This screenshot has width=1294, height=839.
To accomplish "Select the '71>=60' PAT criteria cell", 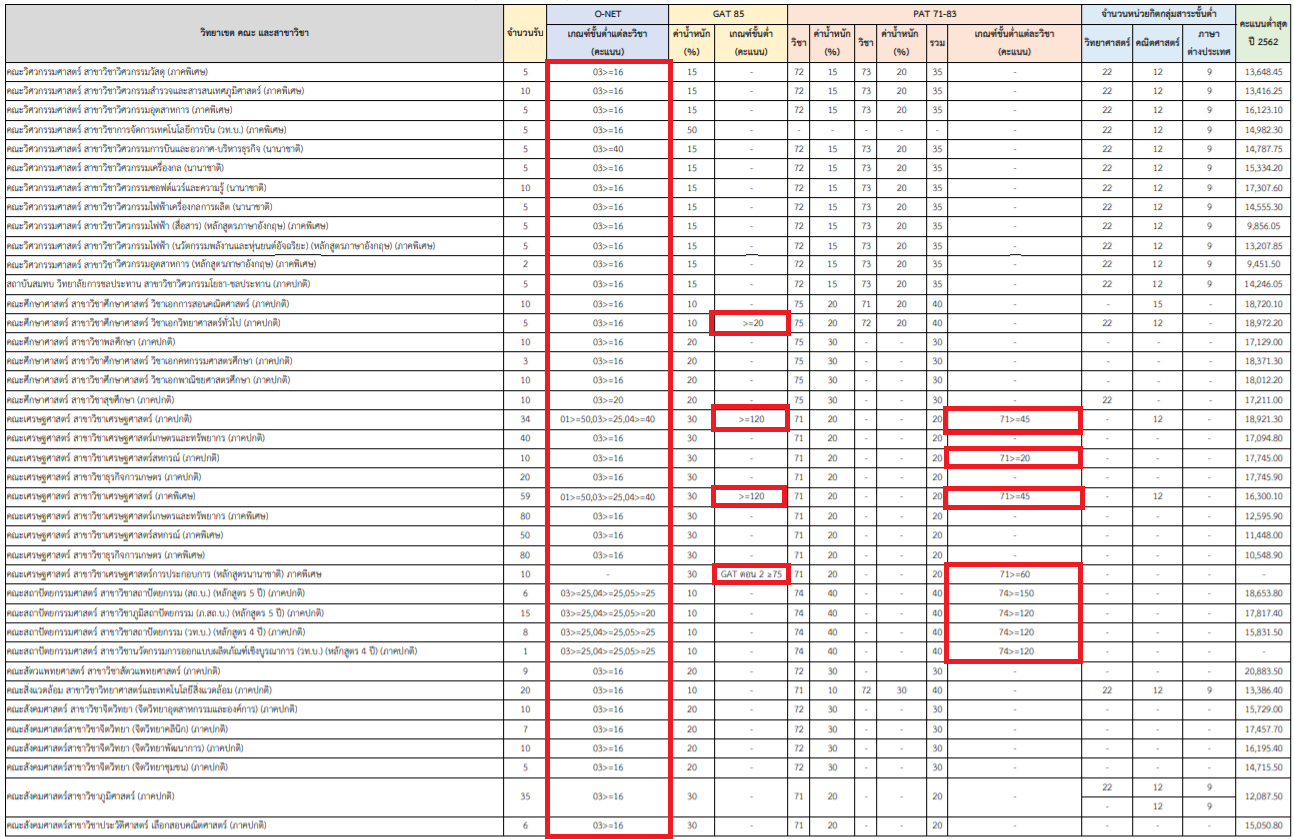I will [x=1015, y=574].
